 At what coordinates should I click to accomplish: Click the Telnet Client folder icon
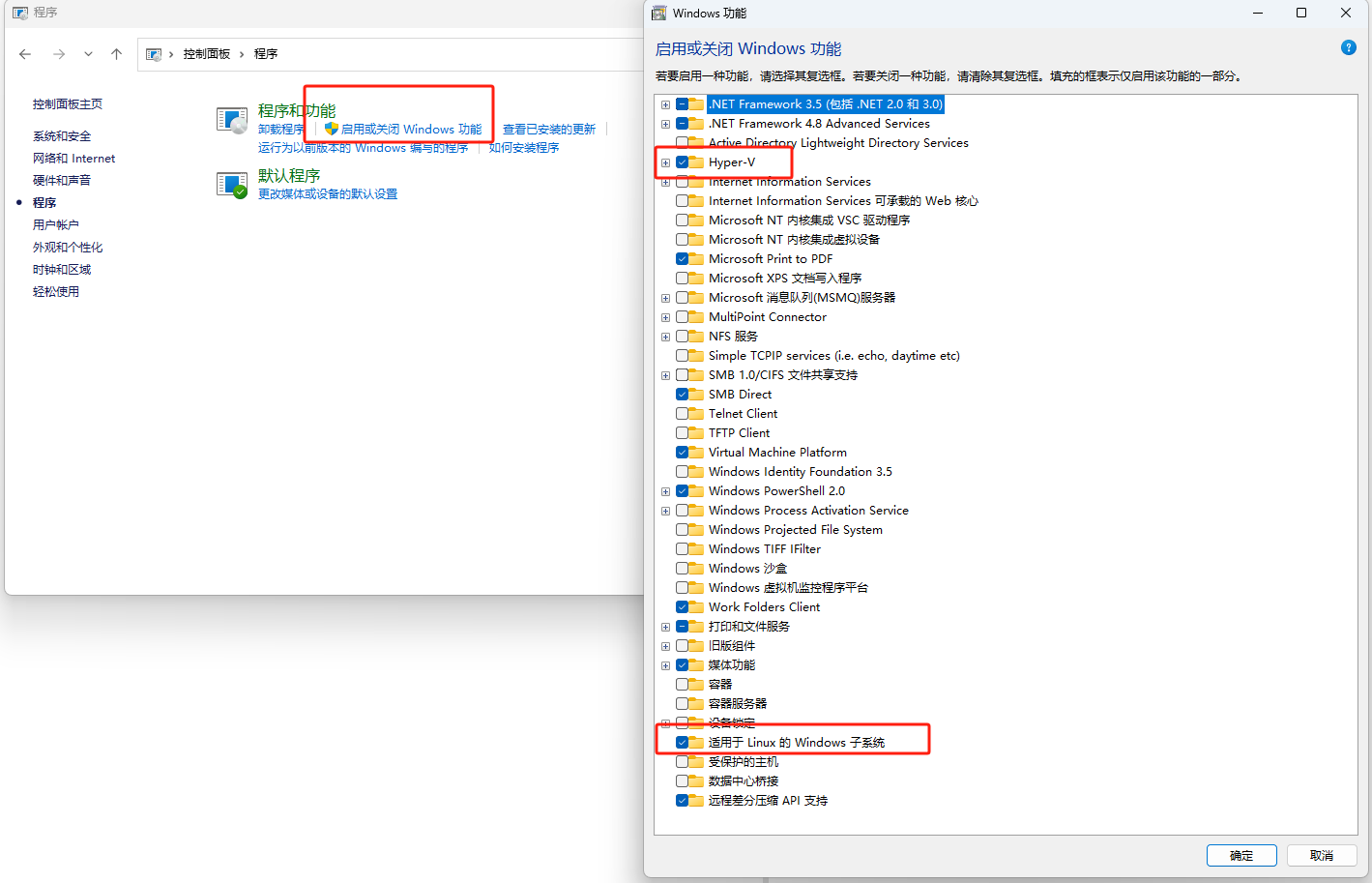click(x=696, y=413)
